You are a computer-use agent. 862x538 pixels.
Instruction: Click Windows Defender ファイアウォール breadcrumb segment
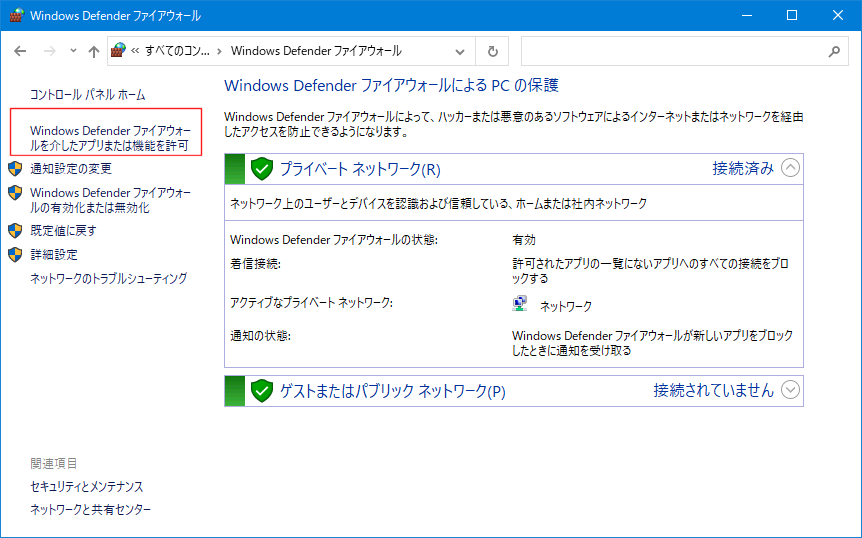(x=316, y=51)
